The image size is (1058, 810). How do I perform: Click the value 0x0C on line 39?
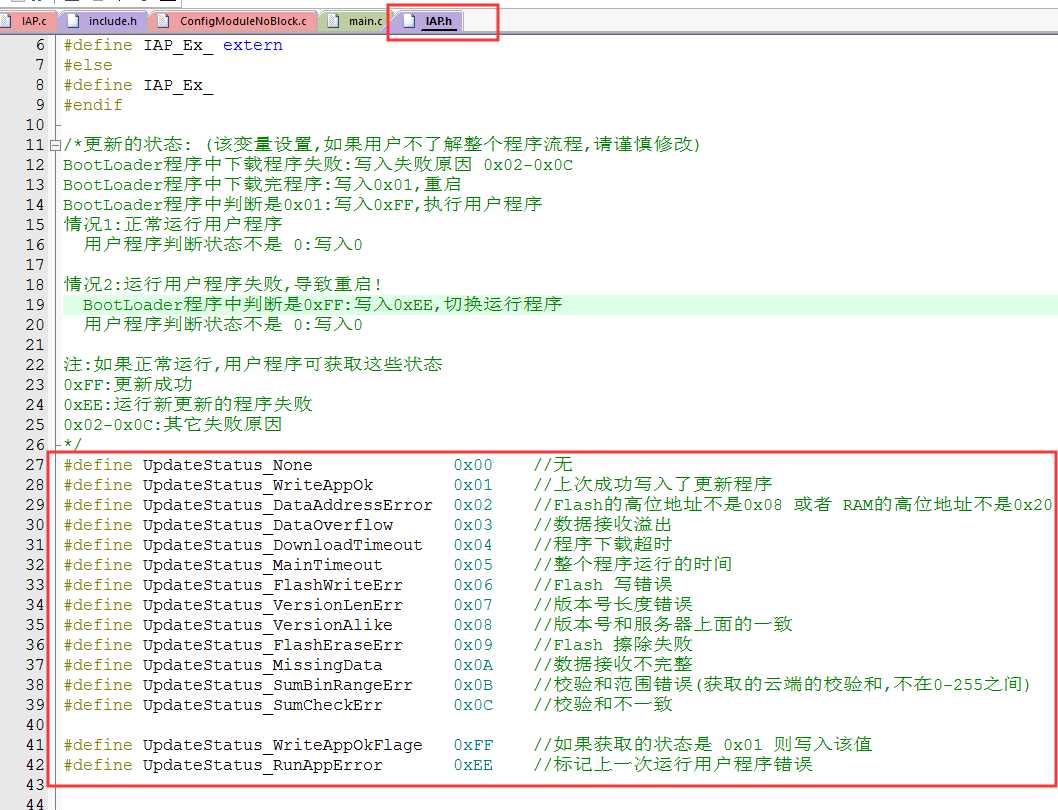(x=473, y=705)
